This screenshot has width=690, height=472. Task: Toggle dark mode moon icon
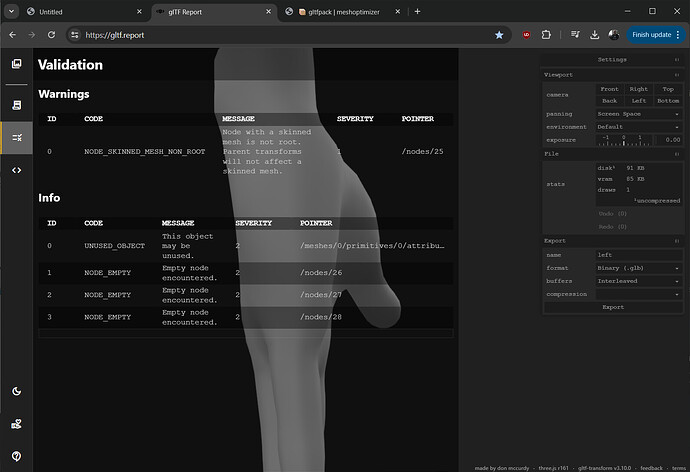[x=16, y=391]
